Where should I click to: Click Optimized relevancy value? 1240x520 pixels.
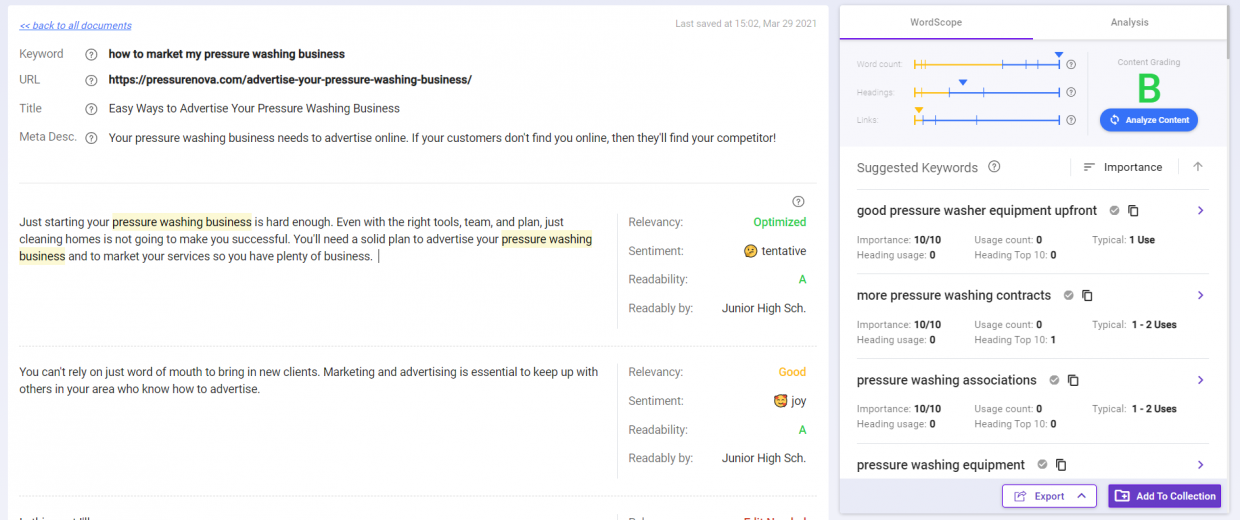click(780, 222)
